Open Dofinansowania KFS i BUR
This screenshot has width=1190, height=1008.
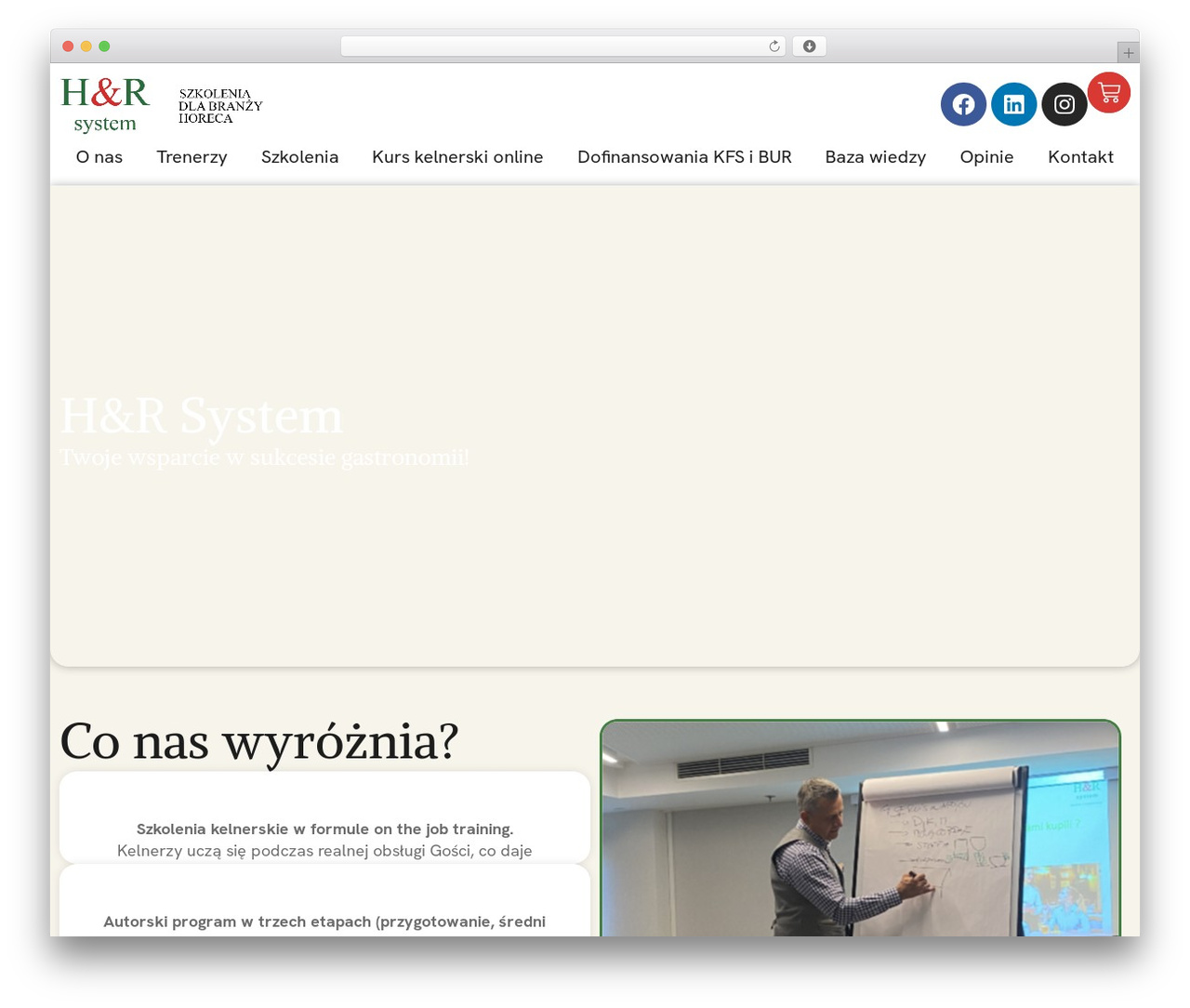(684, 157)
